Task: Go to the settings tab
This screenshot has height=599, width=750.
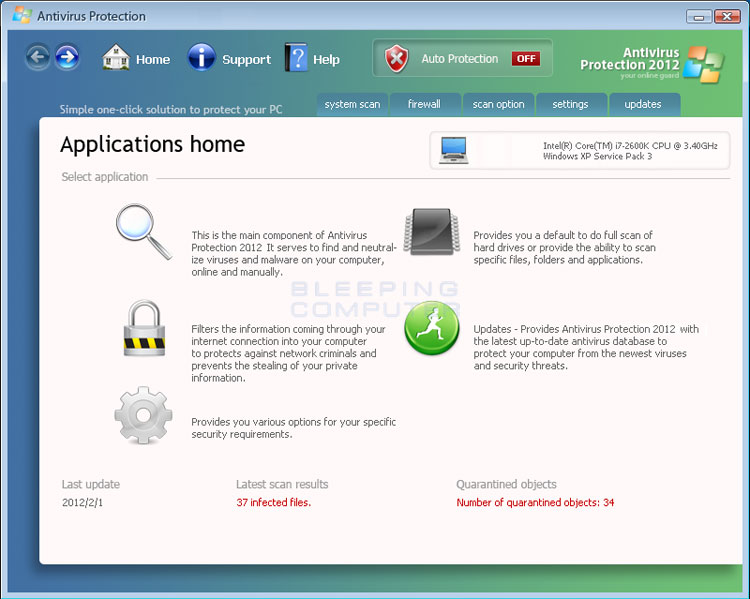Action: coord(571,104)
